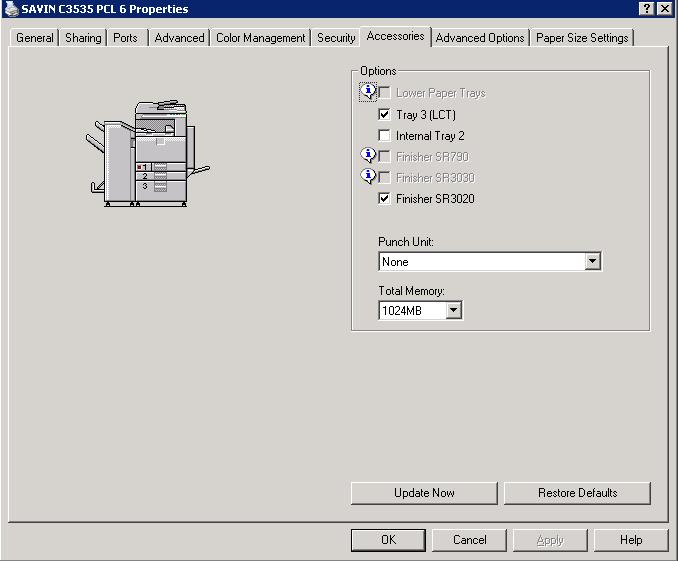Click the printer icon in title bar
The image size is (678, 561).
(11, 9)
